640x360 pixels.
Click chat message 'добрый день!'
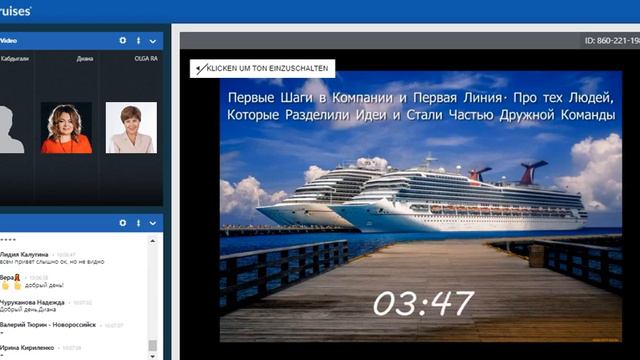point(44,285)
